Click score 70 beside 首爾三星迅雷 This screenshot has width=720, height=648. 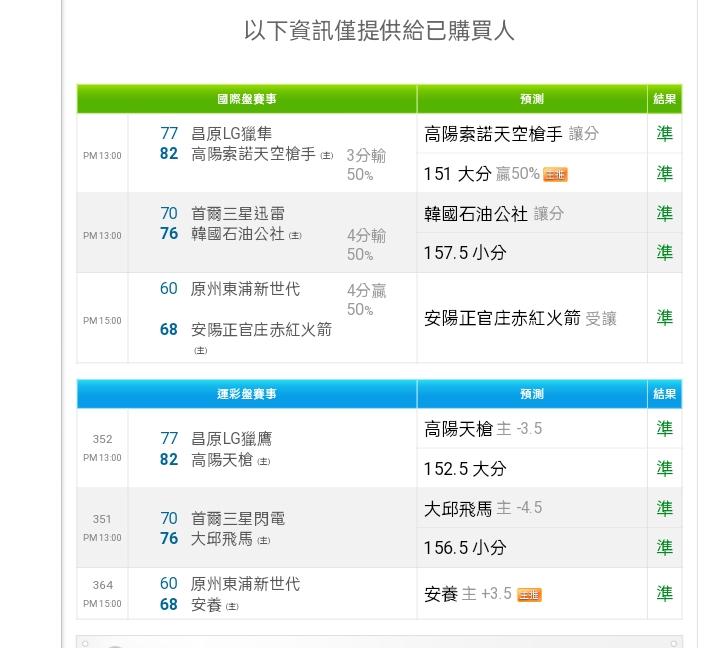tap(169, 213)
